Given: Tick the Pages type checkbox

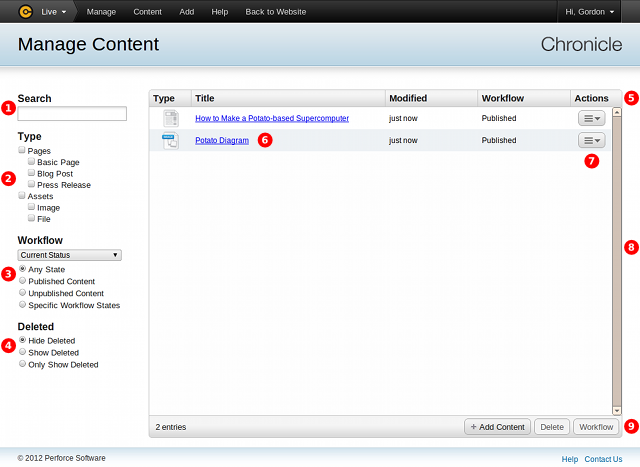Looking at the screenshot, I should click(x=22, y=150).
